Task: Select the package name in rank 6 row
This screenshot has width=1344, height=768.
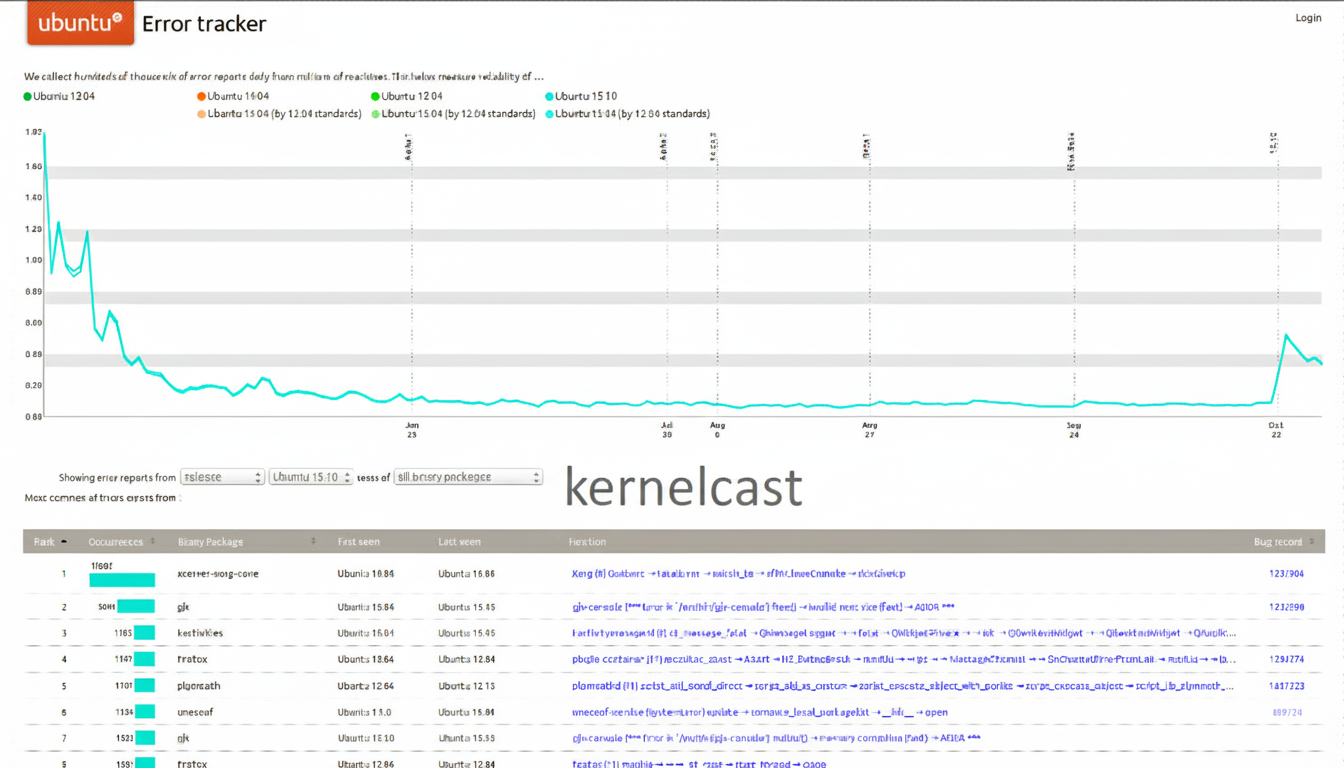Action: 195,713
